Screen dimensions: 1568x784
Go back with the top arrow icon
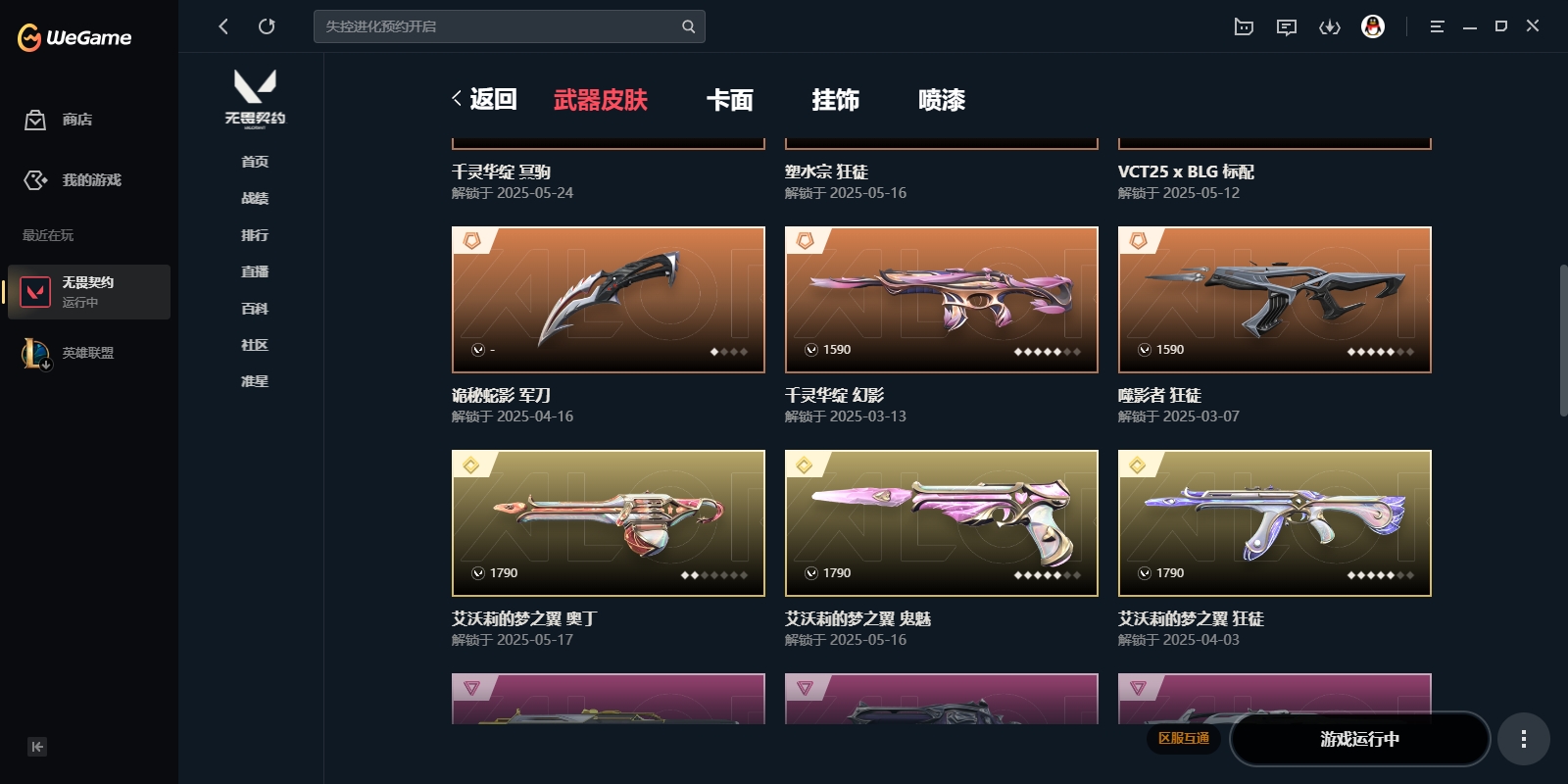pyautogui.click(x=223, y=26)
